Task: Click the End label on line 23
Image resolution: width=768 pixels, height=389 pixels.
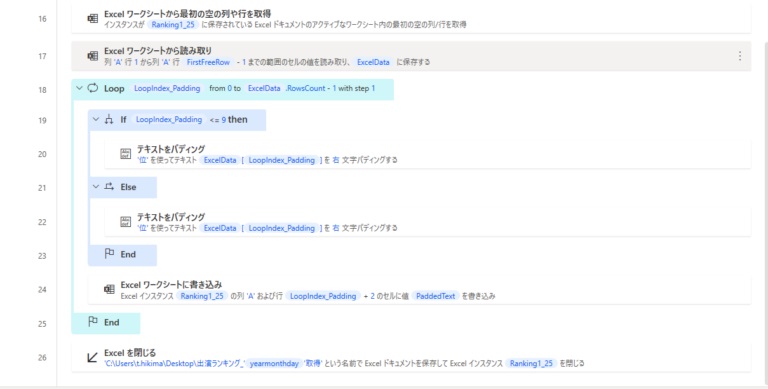Action: tap(128, 254)
